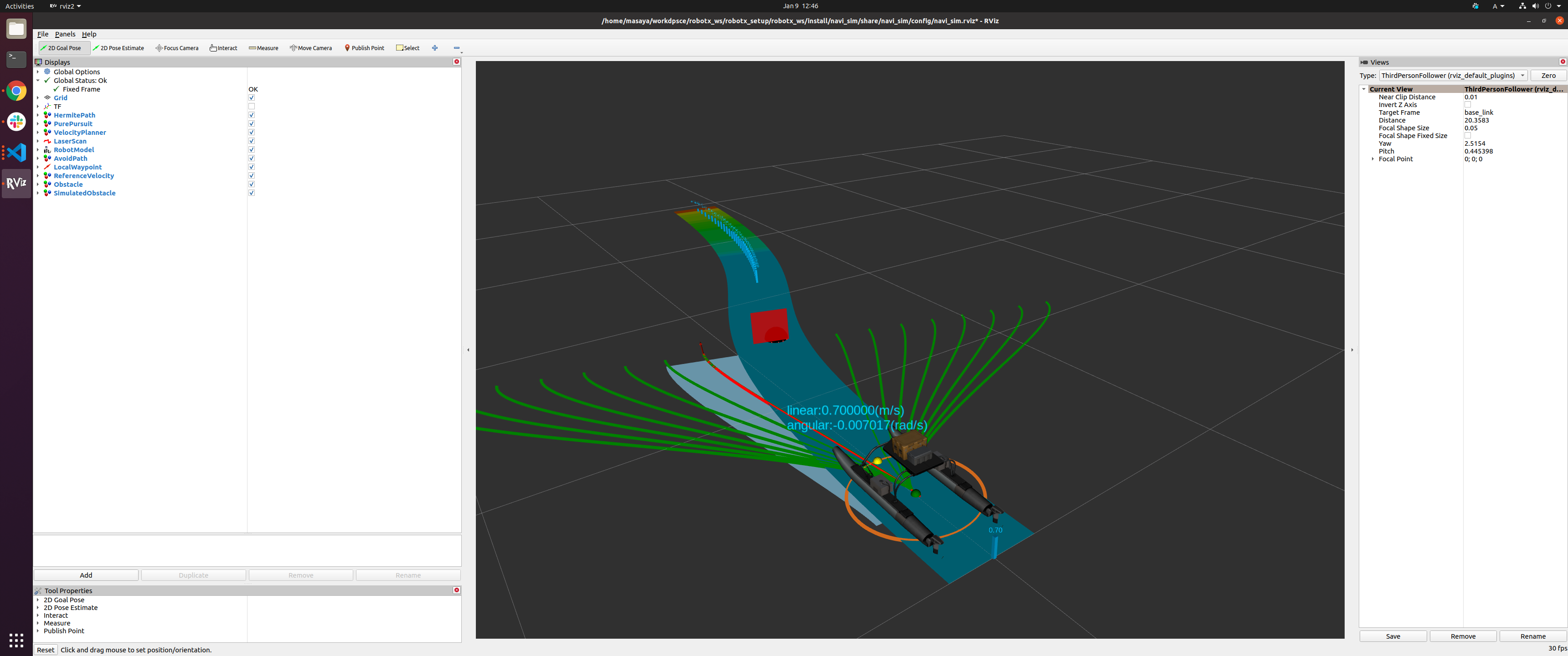This screenshot has height=656, width=1568.
Task: Save the current view
Action: click(1393, 636)
